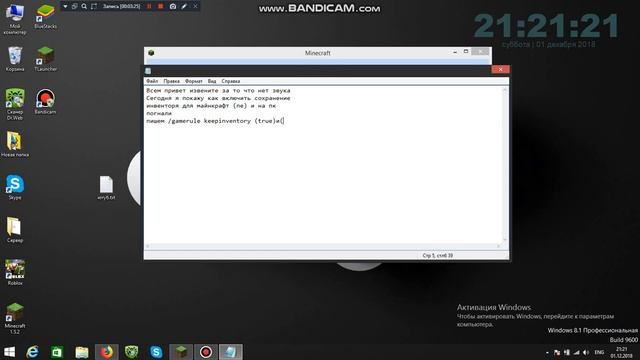Open the green shield app in taskbar
The image size is (640, 360).
coord(131,352)
